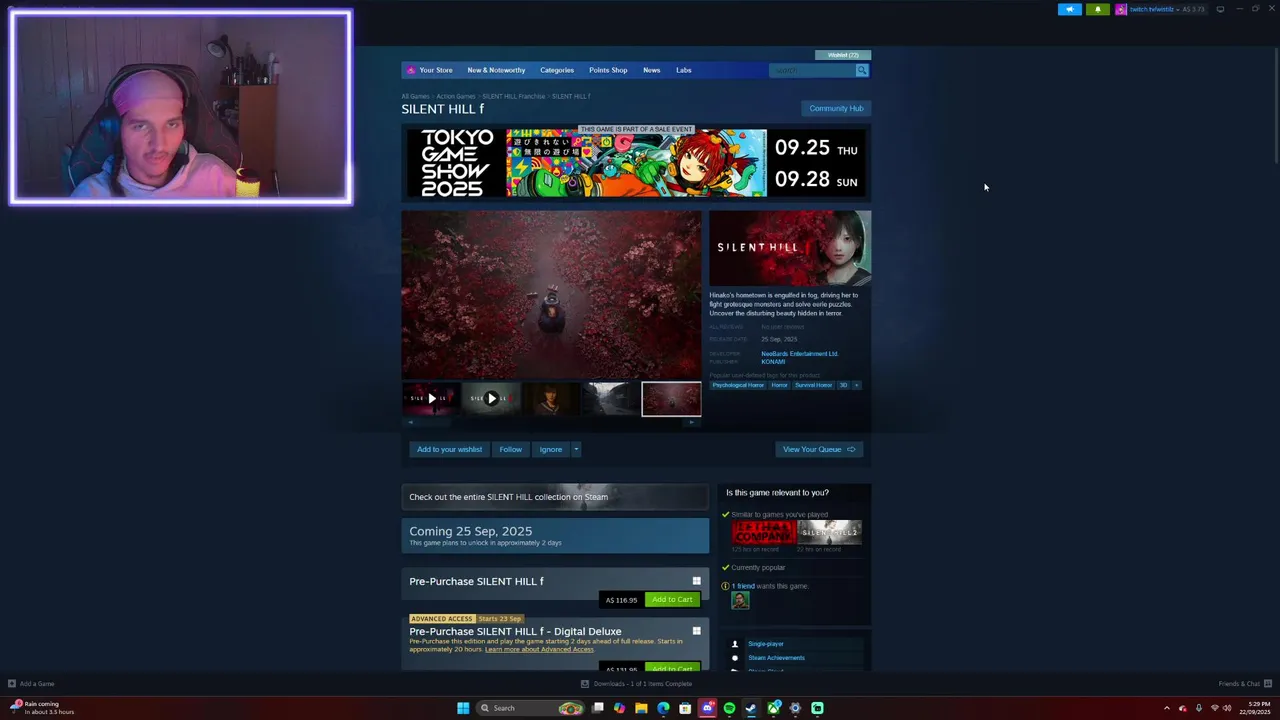The width and height of the screenshot is (1280, 720).
Task: Click the store search magnifier icon
Action: [x=862, y=70]
